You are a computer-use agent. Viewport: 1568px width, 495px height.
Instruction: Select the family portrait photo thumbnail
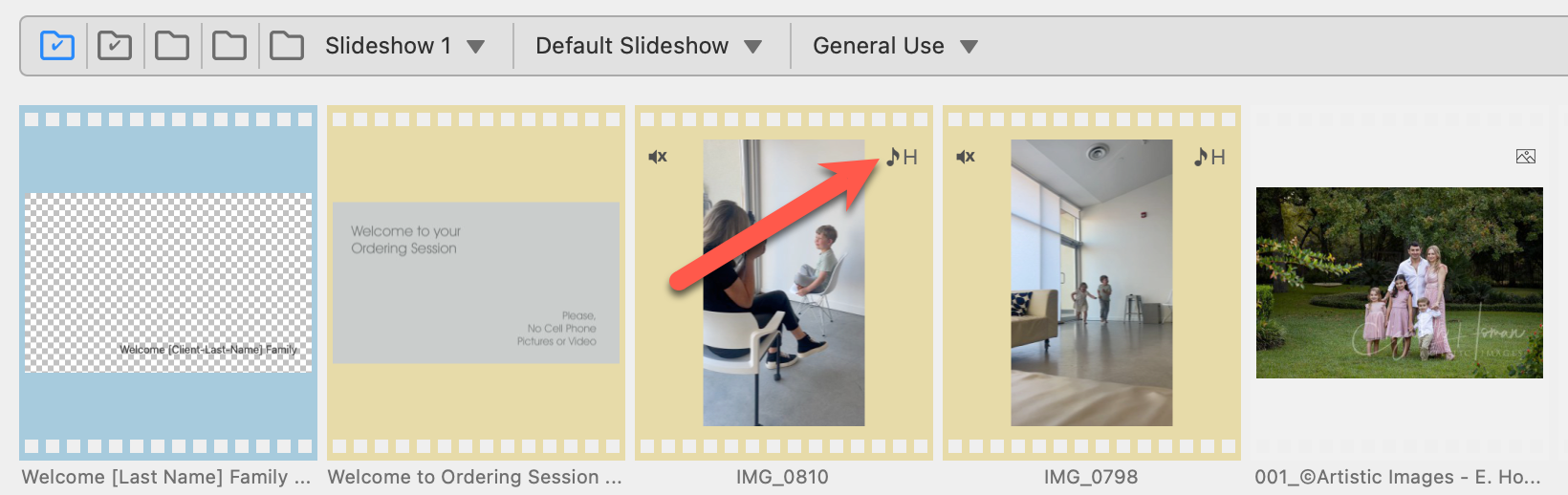tap(1399, 282)
